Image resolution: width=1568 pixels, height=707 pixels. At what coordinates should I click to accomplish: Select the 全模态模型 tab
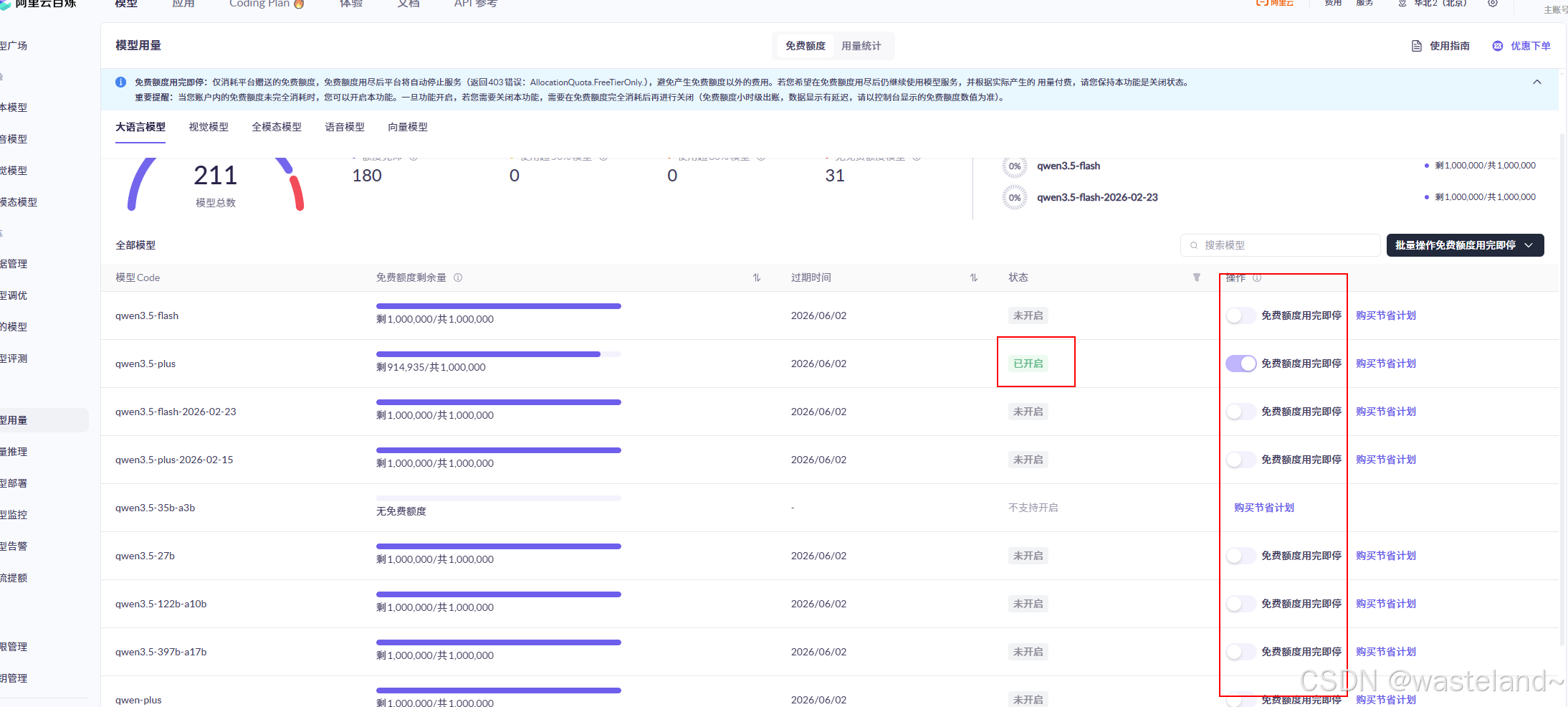point(277,127)
